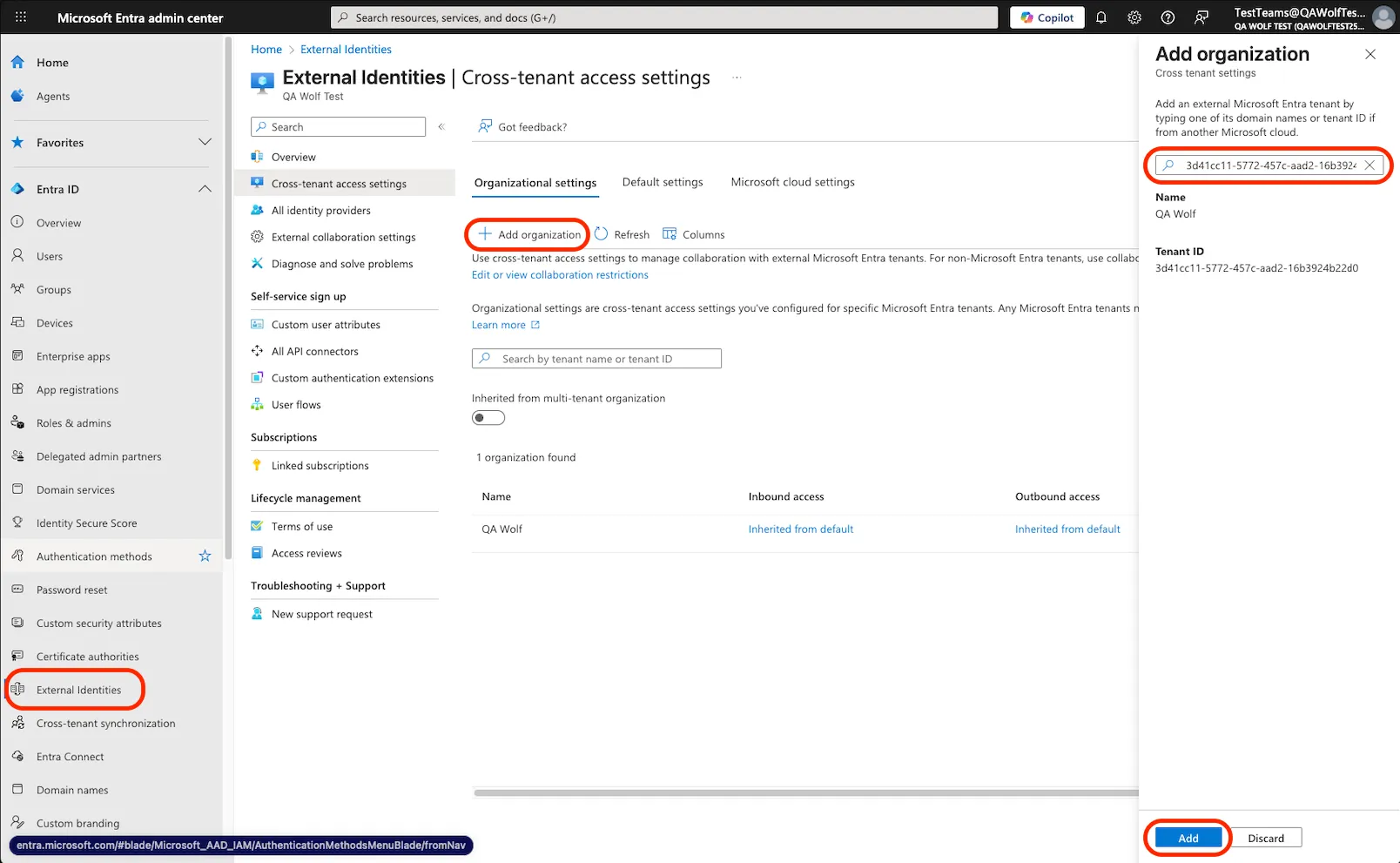
Task: Refresh the organizations list
Action: (623, 234)
